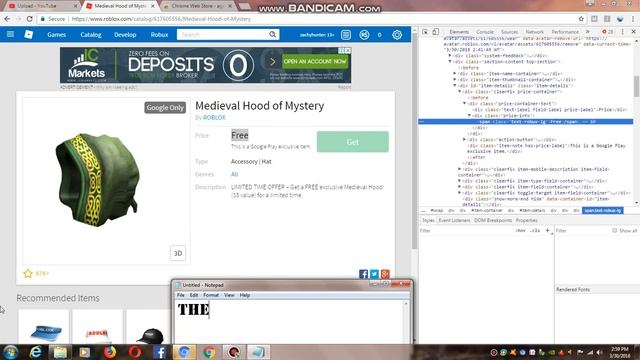Toggle the :hov element state button

tap(520, 231)
